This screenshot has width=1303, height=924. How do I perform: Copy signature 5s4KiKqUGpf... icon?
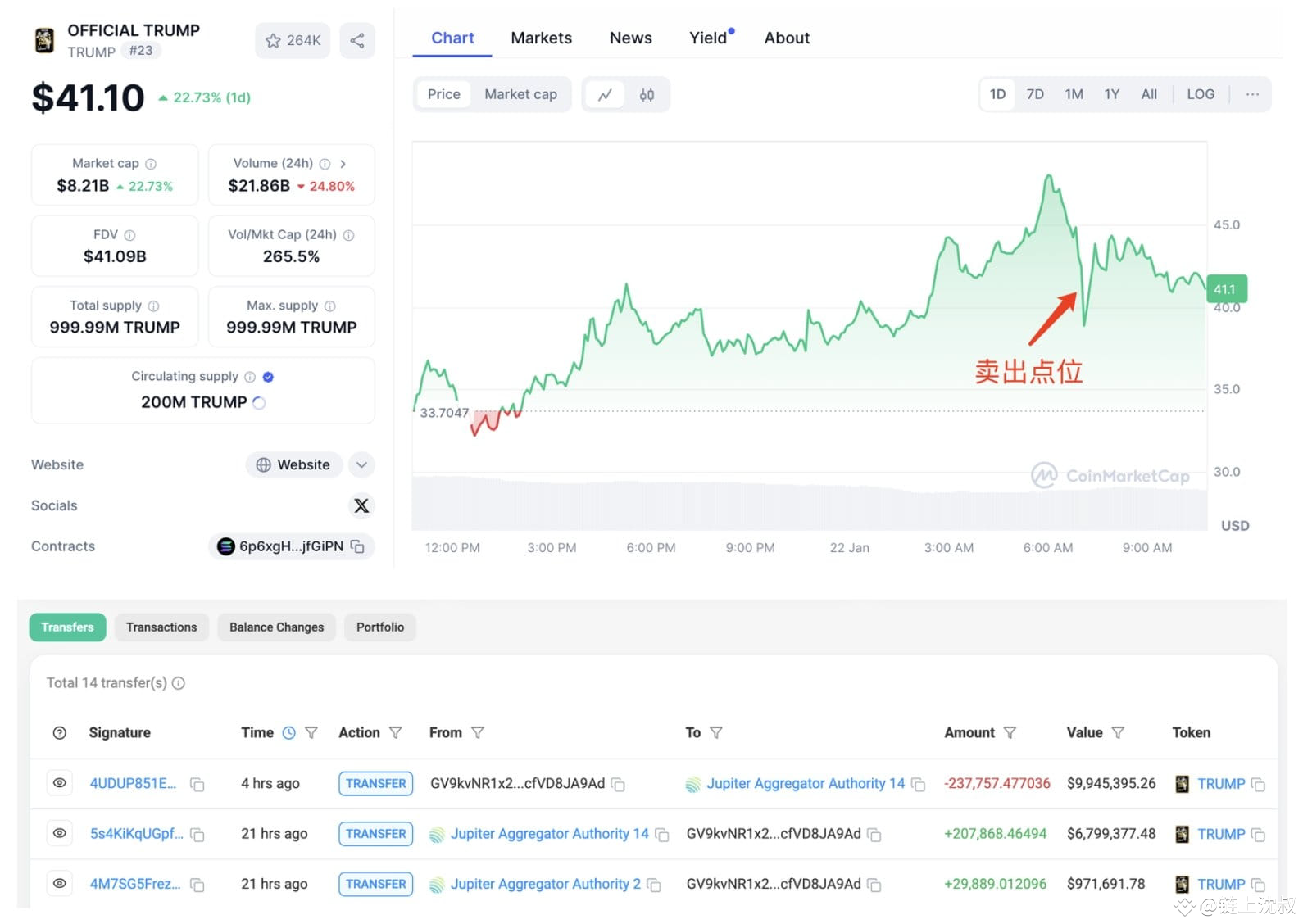[197, 835]
